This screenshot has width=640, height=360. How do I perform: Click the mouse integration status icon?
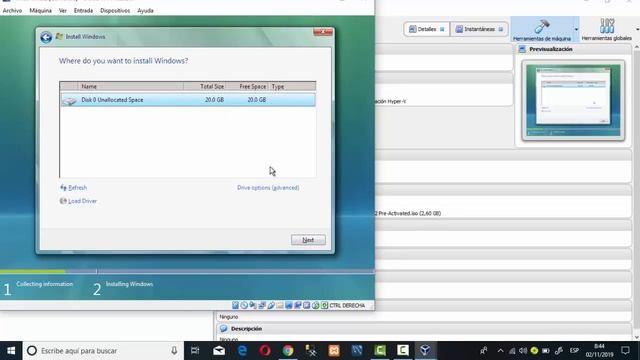tap(316, 305)
